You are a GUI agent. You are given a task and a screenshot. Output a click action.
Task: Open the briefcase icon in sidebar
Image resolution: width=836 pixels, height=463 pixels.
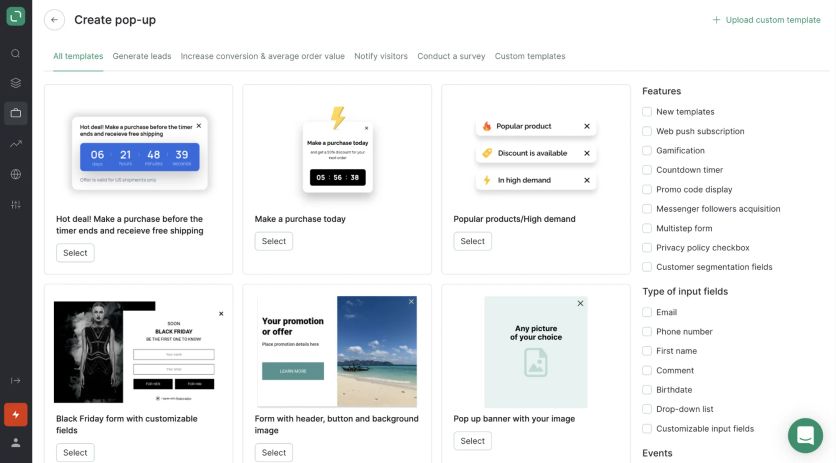click(x=15, y=113)
